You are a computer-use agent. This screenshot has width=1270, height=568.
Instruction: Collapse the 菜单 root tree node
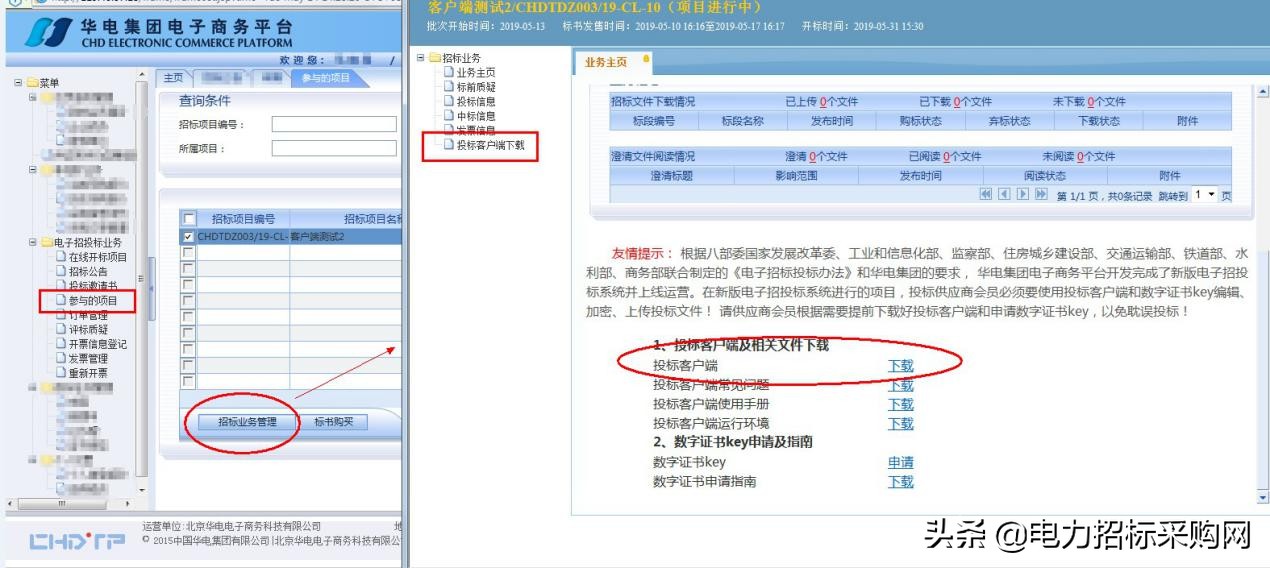click(x=18, y=83)
